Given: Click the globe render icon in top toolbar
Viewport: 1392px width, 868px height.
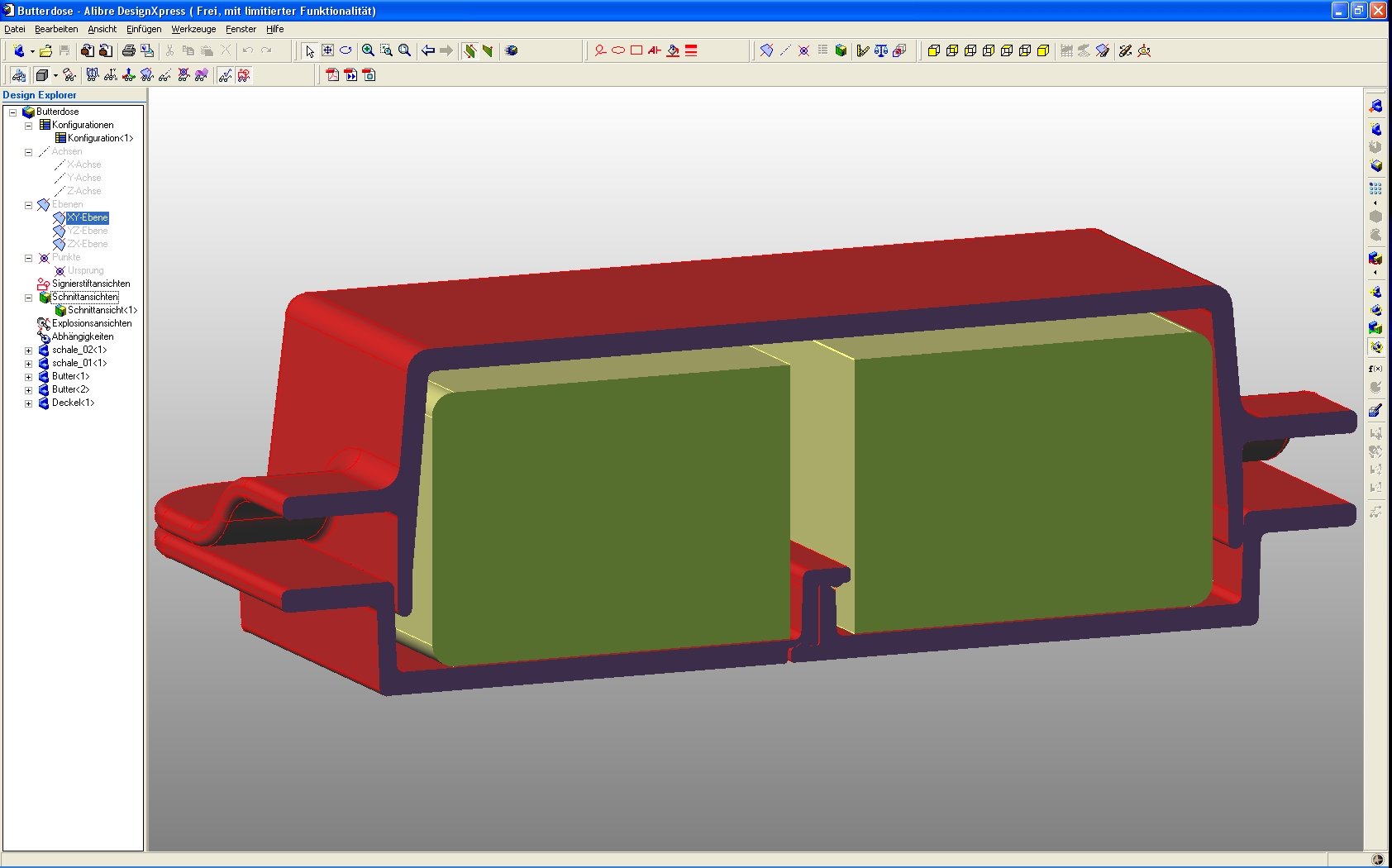Looking at the screenshot, I should [512, 50].
